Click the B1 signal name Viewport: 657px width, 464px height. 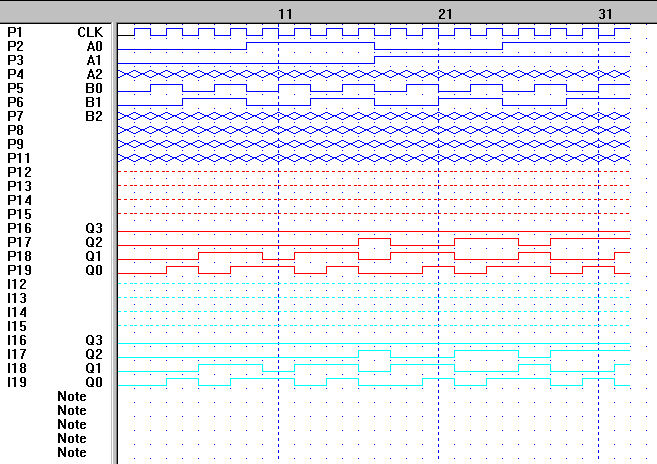click(x=94, y=102)
